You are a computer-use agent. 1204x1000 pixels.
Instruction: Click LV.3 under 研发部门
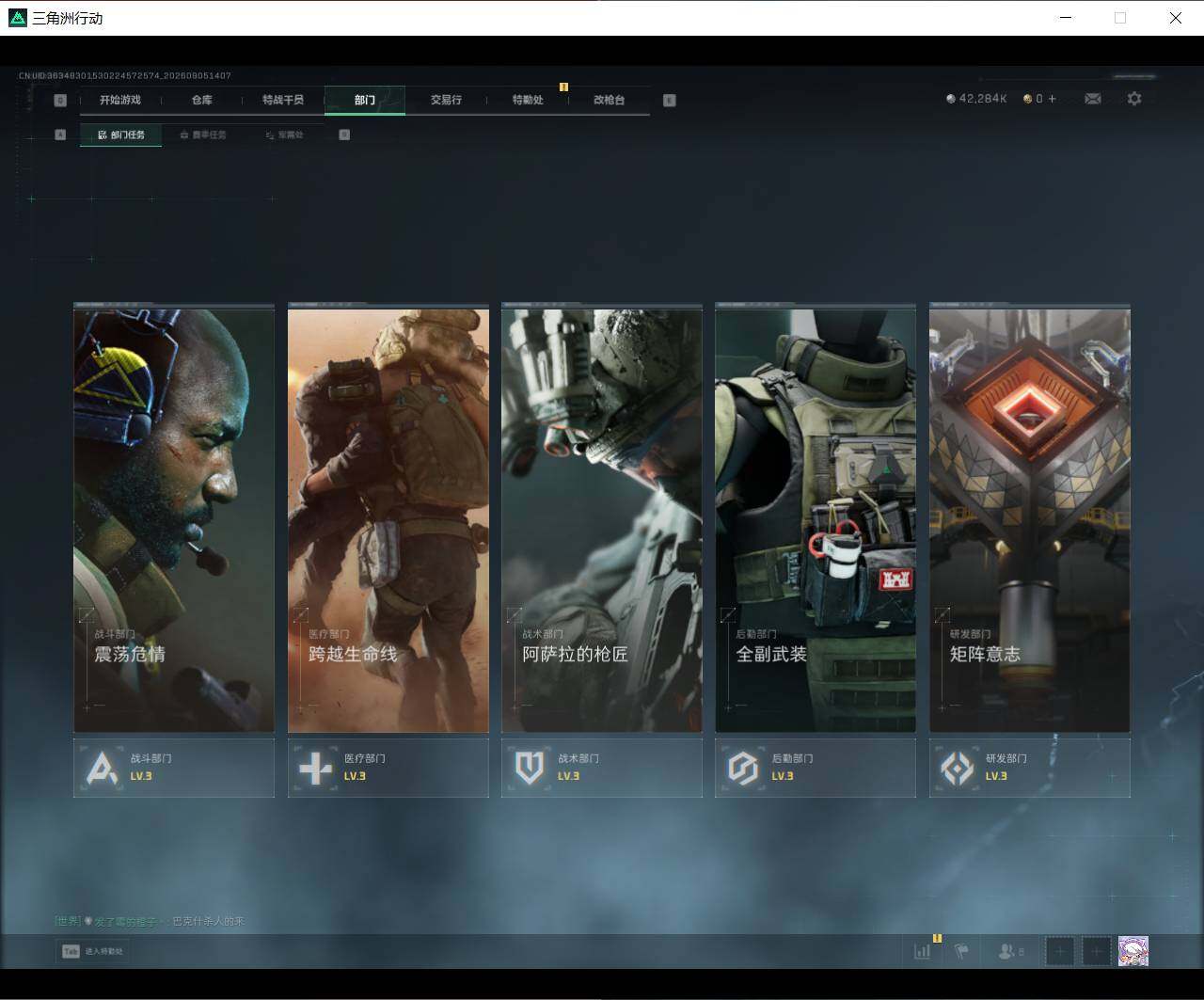pyautogui.click(x=996, y=776)
